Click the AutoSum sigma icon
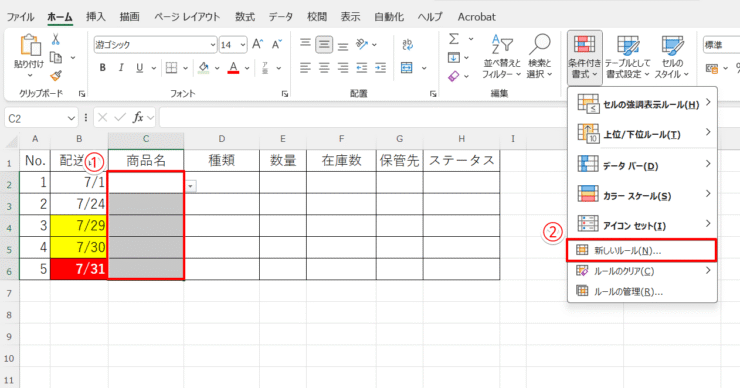740x388 pixels. coord(454,39)
